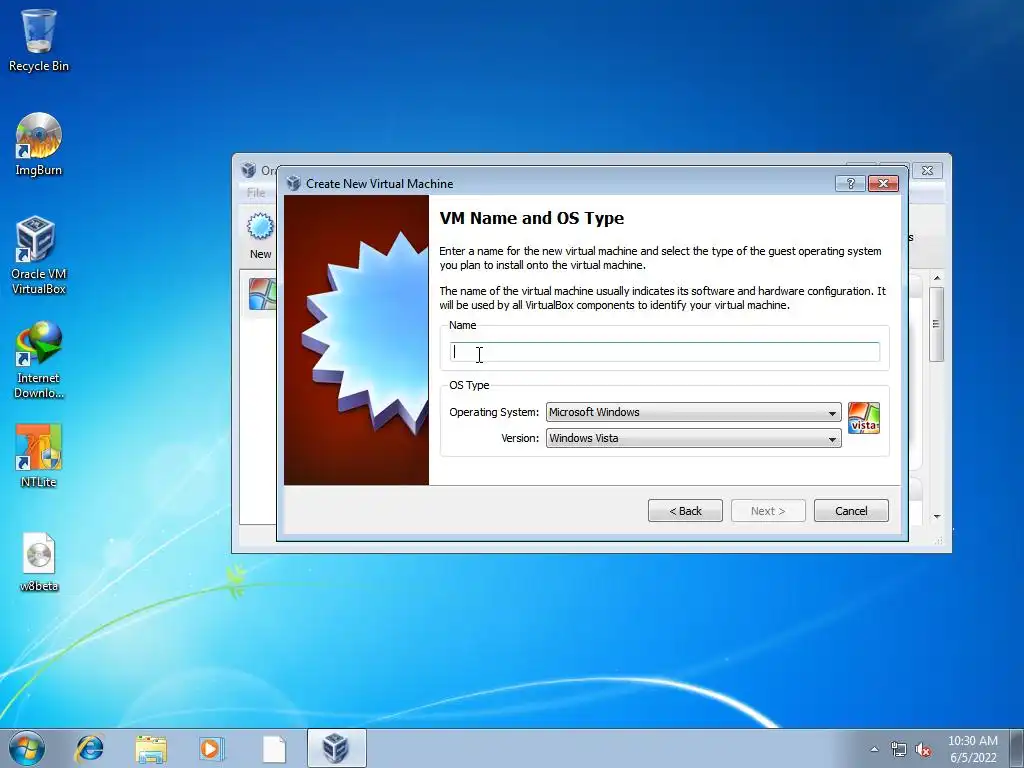Open the network status tray icon
Image resolution: width=1024 pixels, height=768 pixels.
(899, 750)
